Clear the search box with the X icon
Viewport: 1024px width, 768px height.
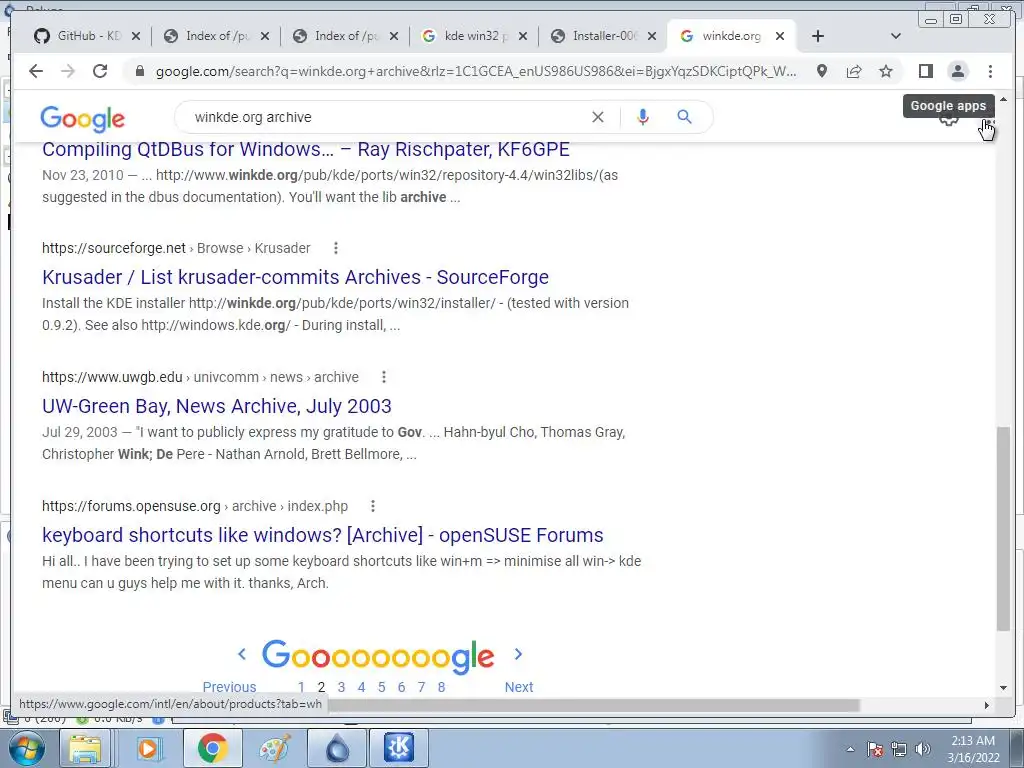coord(598,117)
